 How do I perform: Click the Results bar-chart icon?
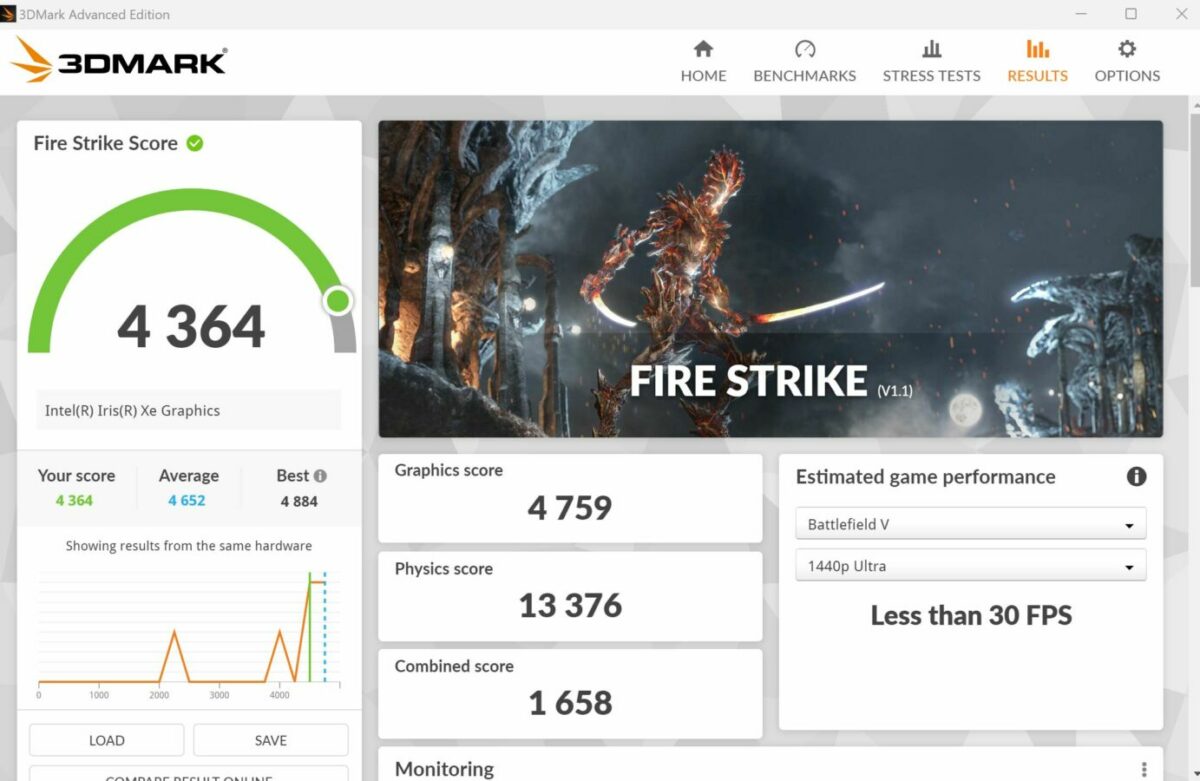pos(1037,49)
